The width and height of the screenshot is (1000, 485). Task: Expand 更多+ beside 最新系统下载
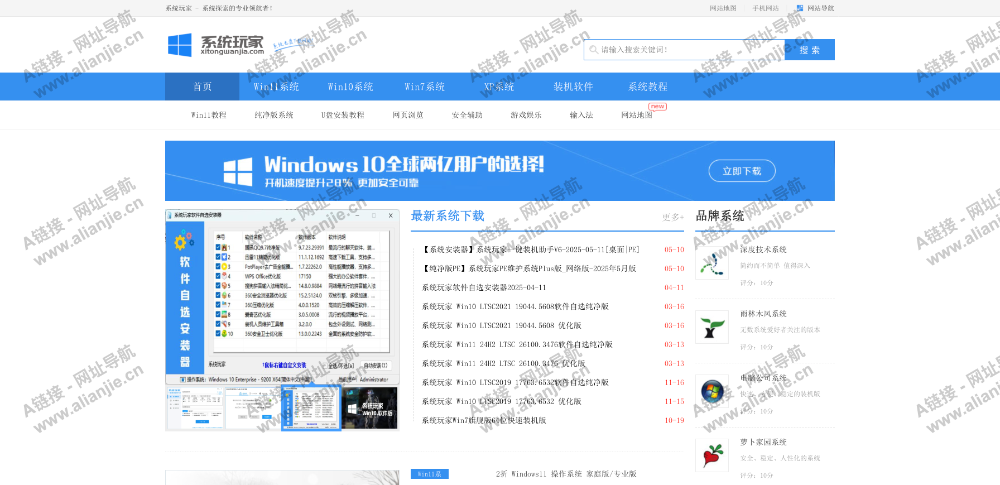point(673,217)
